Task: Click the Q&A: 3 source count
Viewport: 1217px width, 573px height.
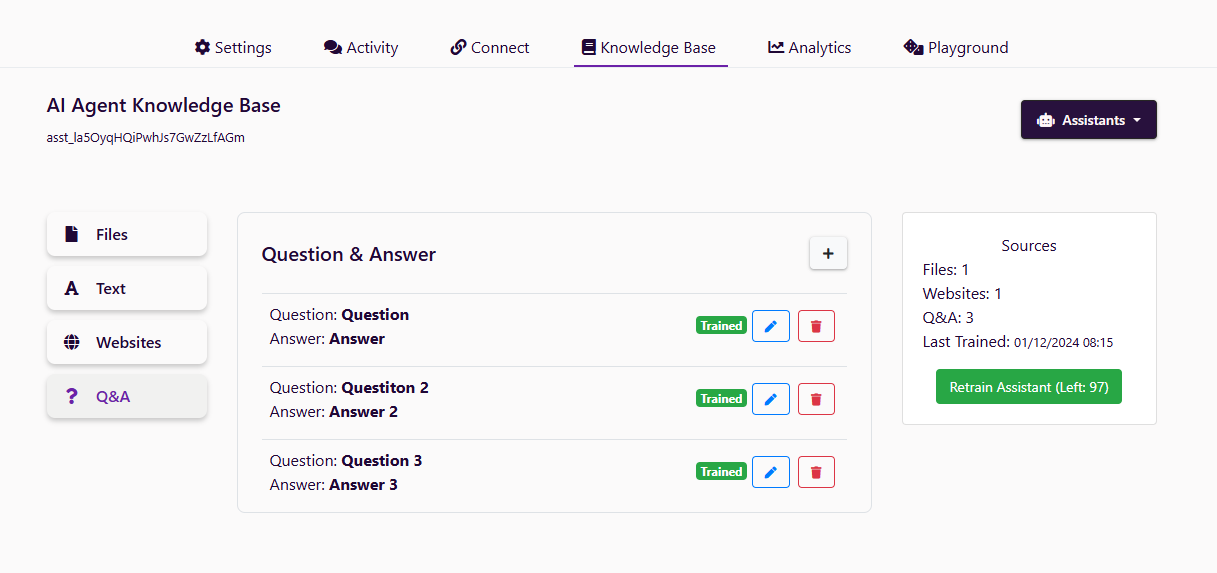Action: (948, 318)
